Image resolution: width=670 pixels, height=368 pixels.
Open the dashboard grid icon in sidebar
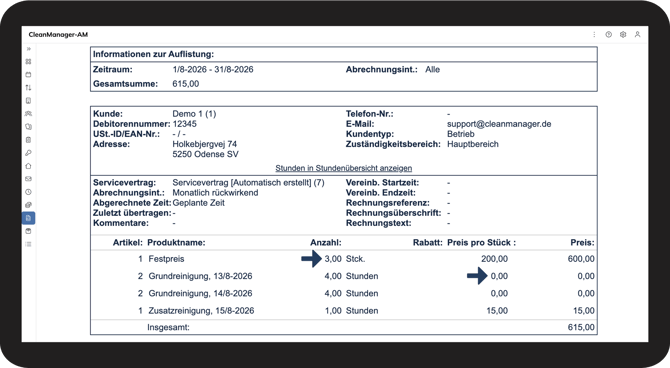pos(29,62)
